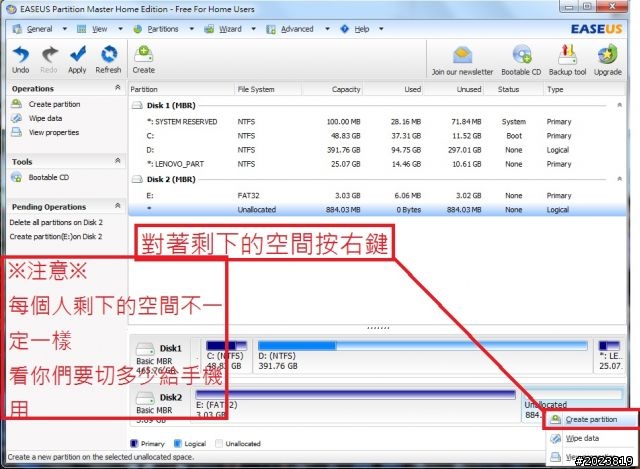The height and width of the screenshot is (469, 640).
Task: Select pending 'Create partition(E:)on Disk 2'
Action: 56,236
